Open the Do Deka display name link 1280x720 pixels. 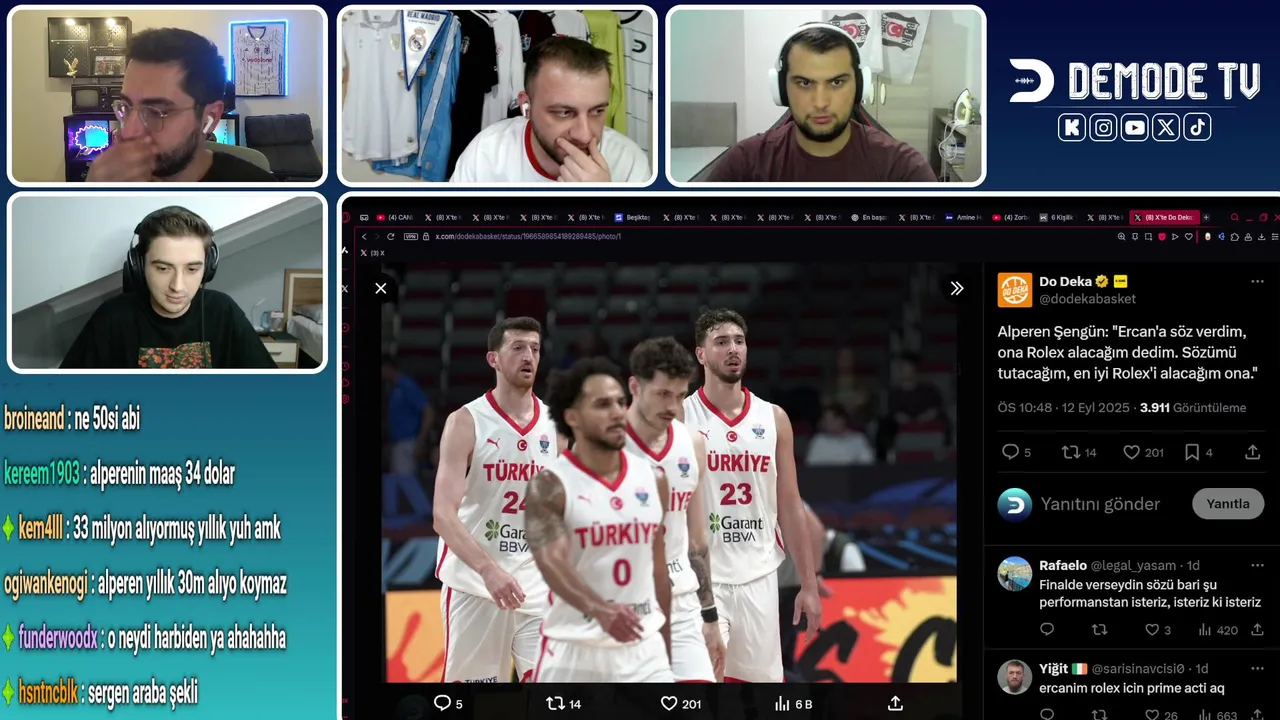point(1065,281)
